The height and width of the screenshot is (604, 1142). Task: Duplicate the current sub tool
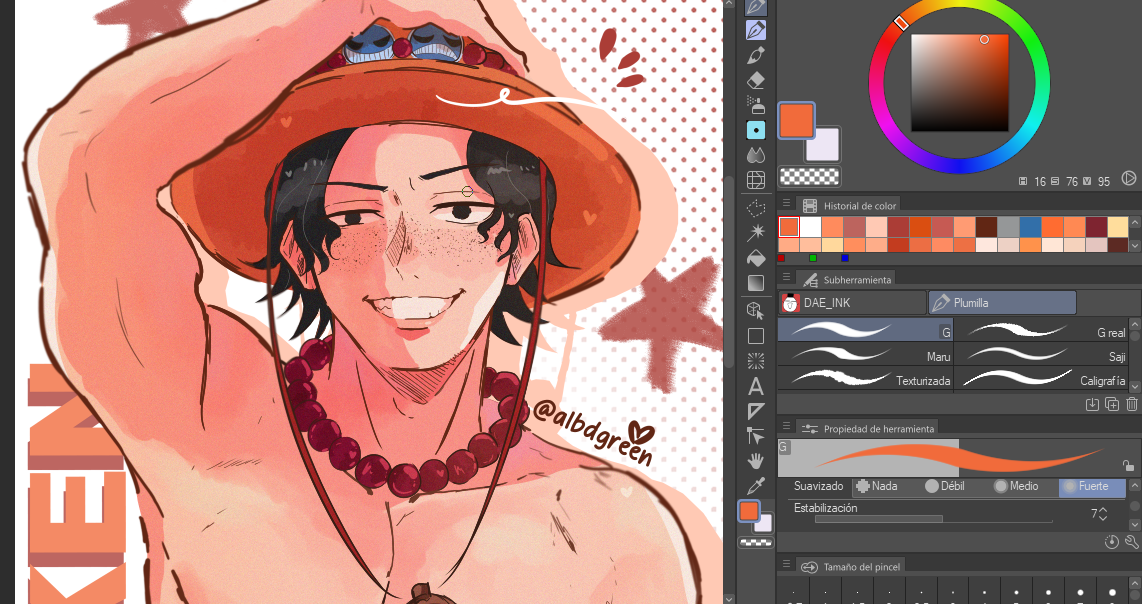click(1111, 404)
